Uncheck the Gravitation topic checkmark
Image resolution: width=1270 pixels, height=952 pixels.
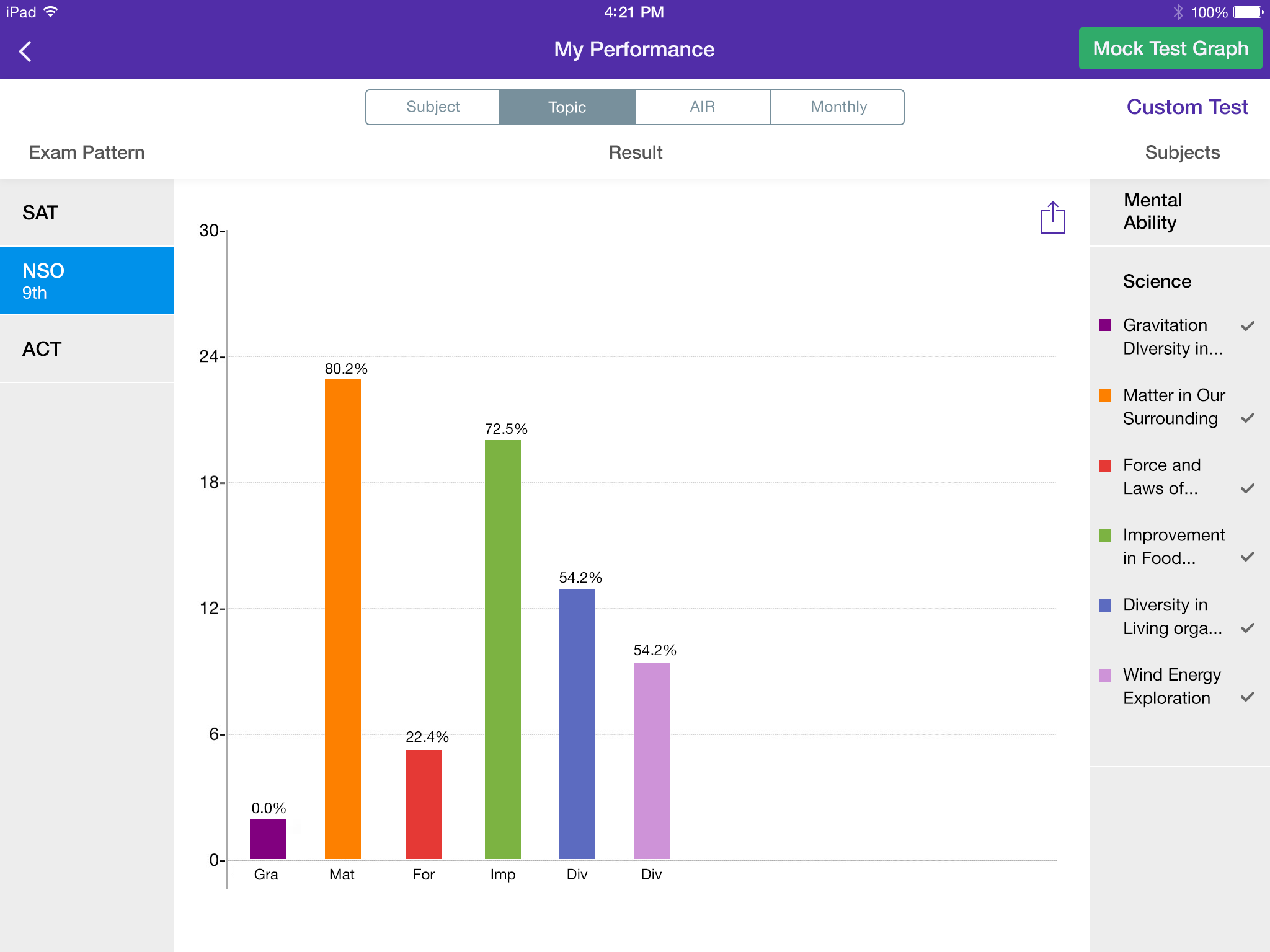coord(1247,326)
